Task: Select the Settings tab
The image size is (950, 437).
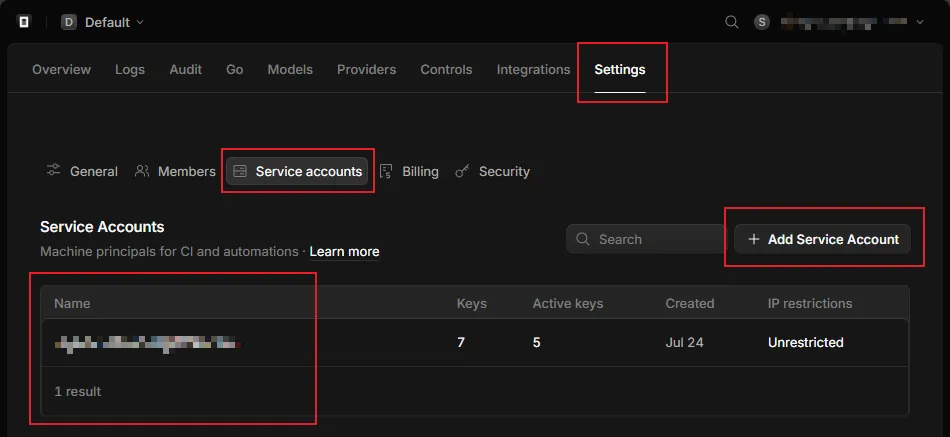Action: [x=620, y=70]
